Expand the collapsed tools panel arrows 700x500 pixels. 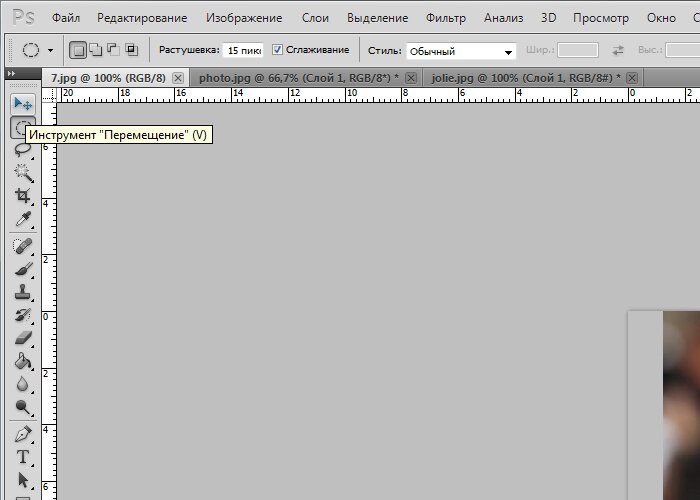[12, 73]
